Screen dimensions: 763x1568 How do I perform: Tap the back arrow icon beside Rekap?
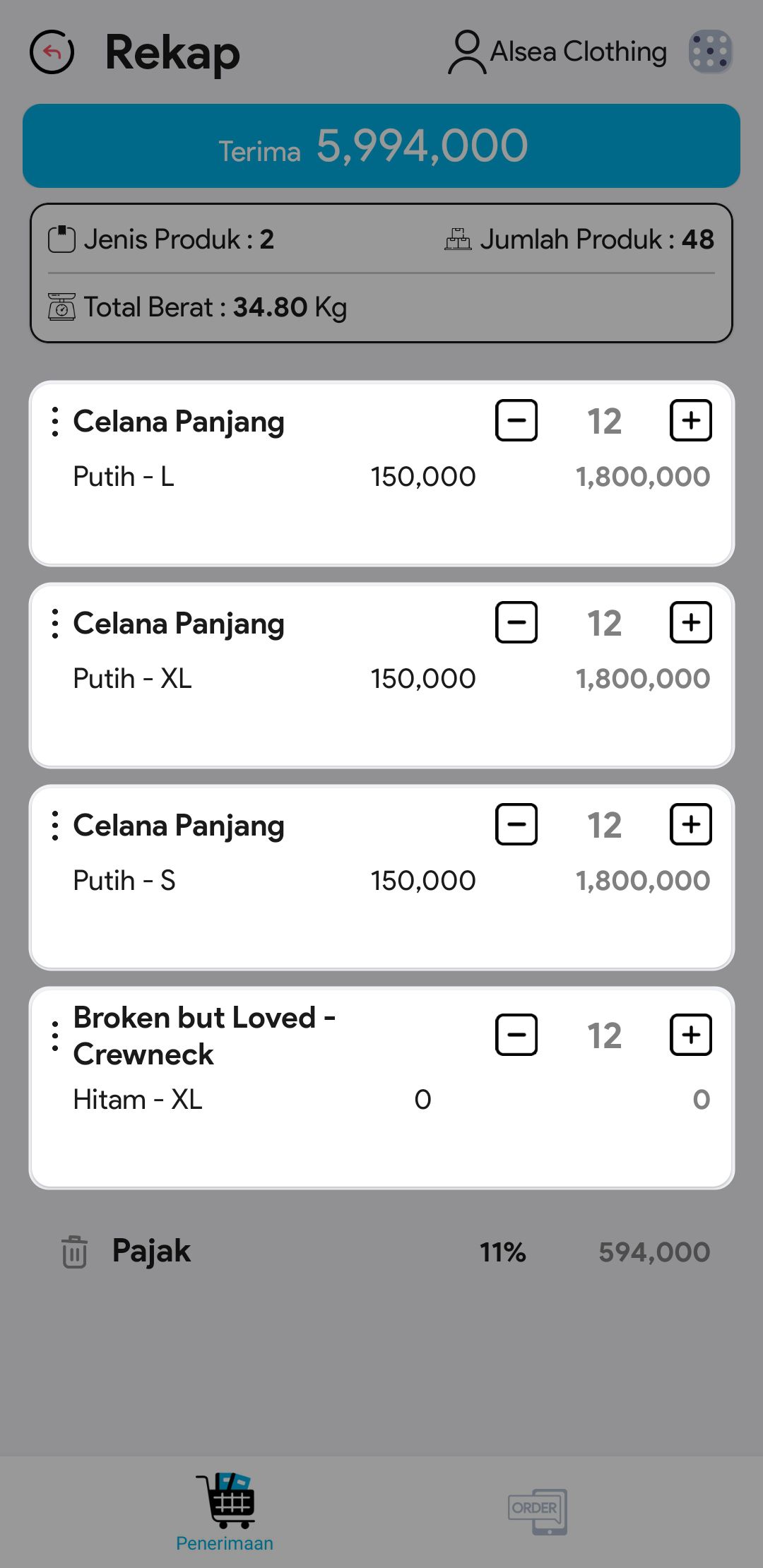tap(52, 52)
